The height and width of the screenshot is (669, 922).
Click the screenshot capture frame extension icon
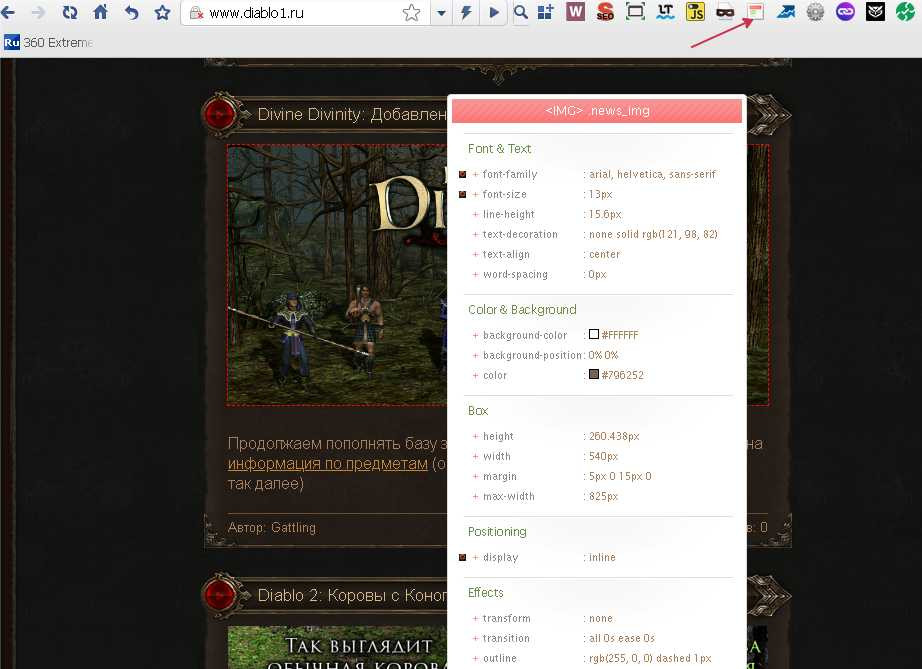tap(635, 11)
